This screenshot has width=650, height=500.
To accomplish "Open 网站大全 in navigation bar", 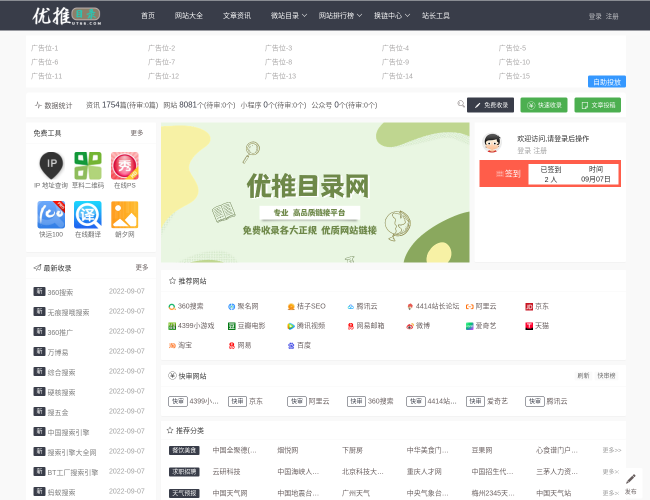I will pos(189,15).
